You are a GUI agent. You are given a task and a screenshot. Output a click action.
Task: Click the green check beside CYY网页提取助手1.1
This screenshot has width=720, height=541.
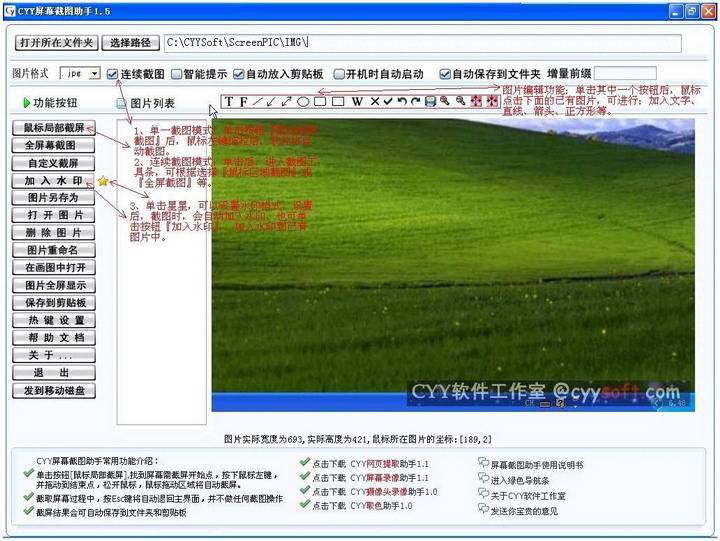[304, 462]
